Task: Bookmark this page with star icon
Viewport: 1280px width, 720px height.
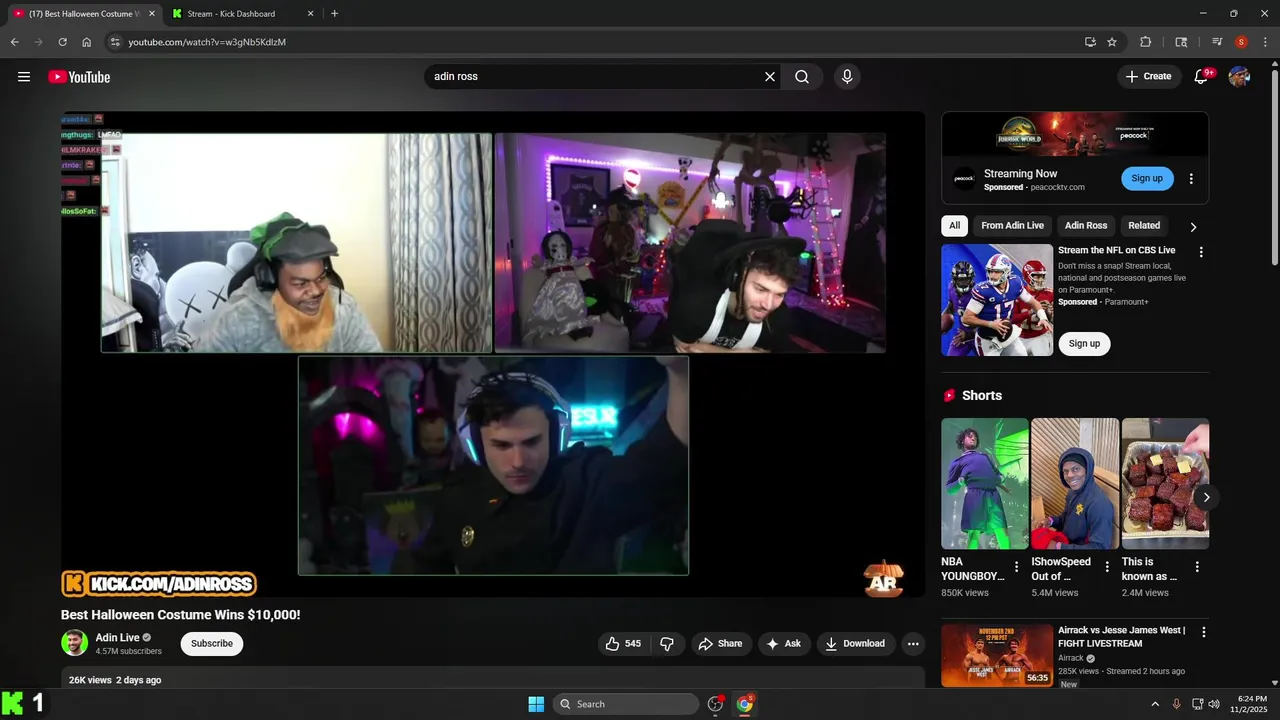Action: click(1112, 42)
